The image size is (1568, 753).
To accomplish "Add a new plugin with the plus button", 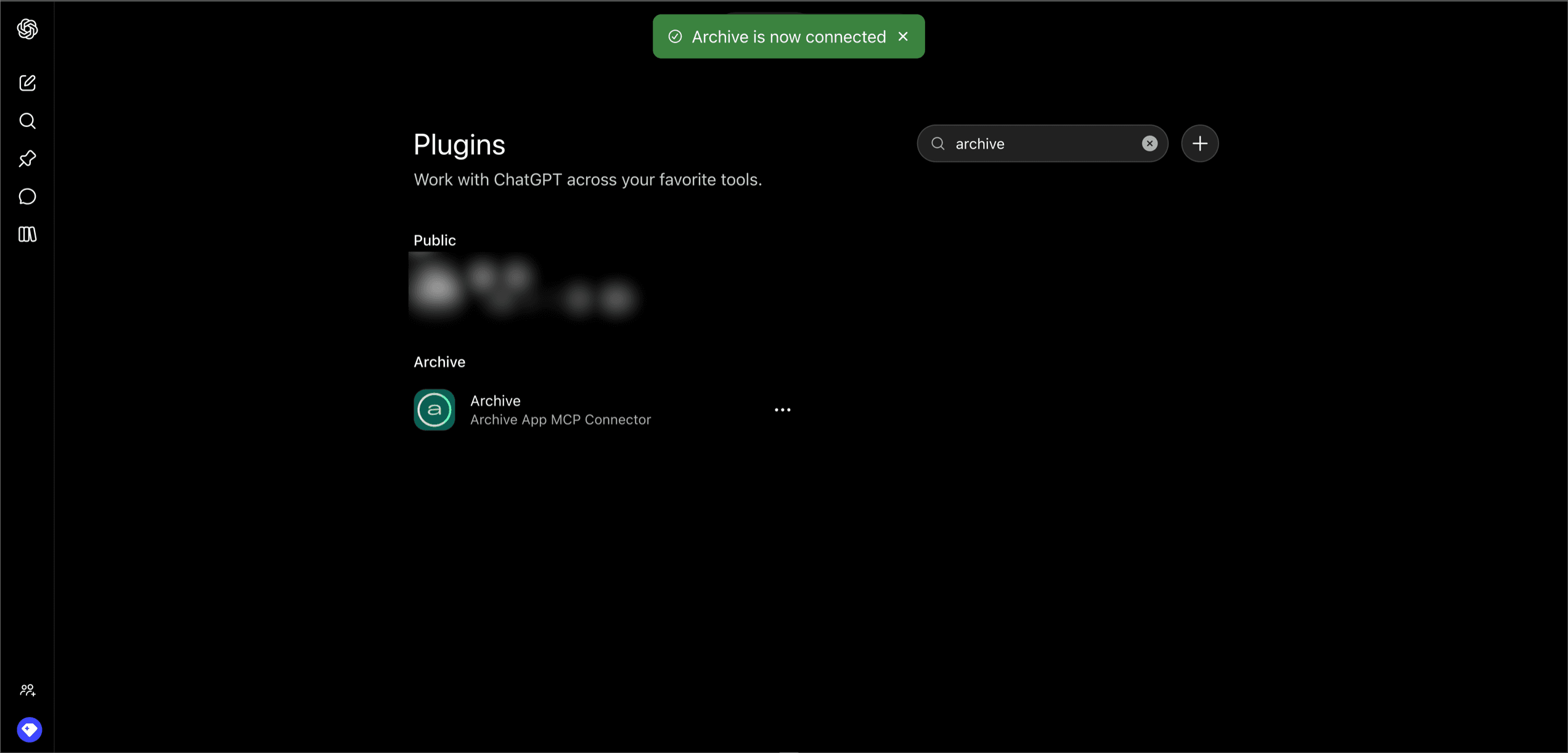I will 1199,144.
